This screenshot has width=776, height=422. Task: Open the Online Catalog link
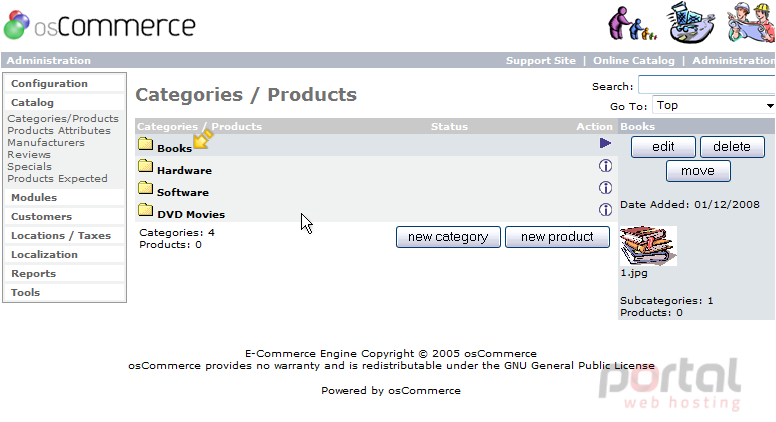[633, 61]
